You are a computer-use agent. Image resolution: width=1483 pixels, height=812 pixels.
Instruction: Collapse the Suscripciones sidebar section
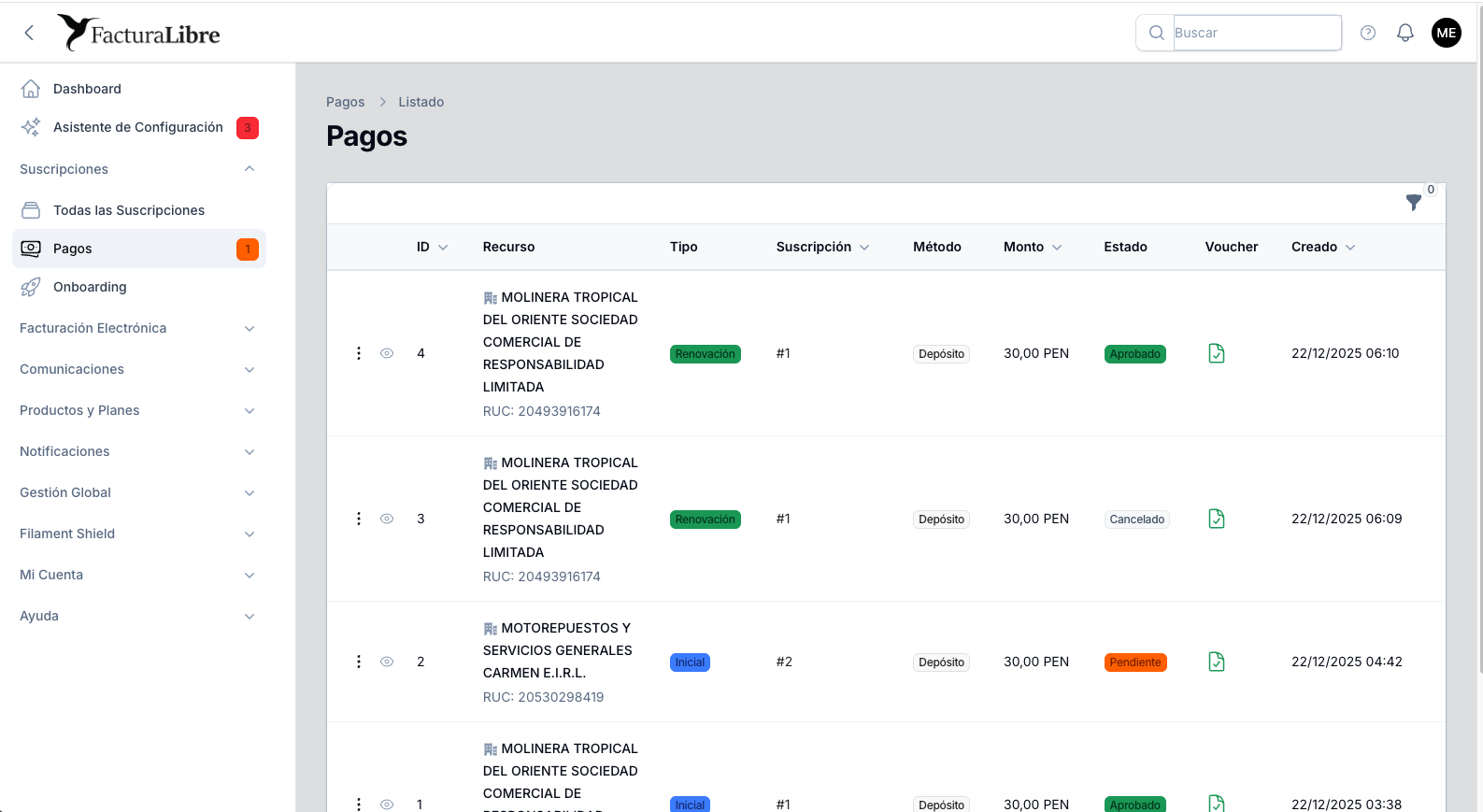point(250,169)
